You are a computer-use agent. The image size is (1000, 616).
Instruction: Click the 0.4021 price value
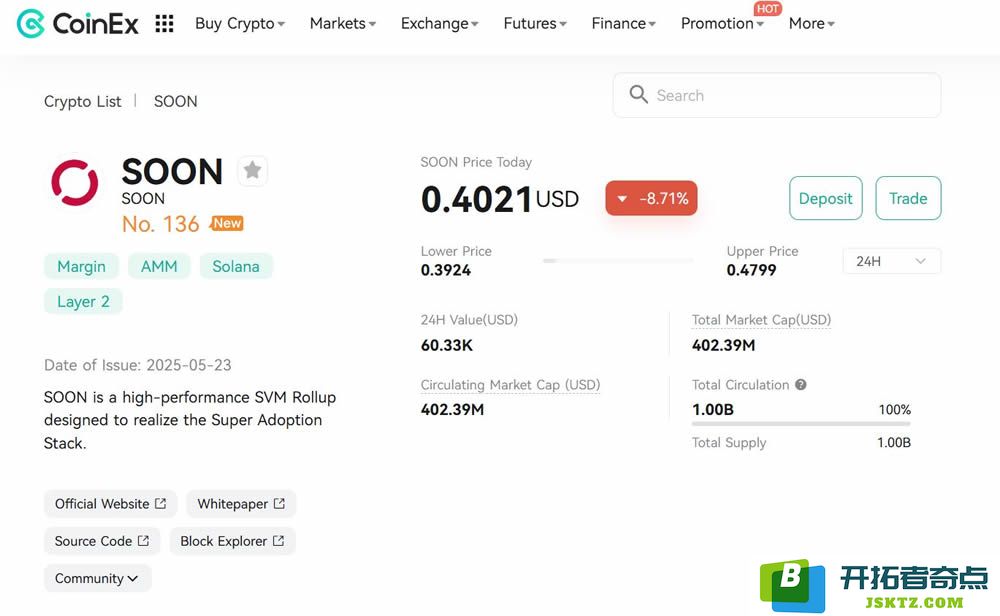476,199
